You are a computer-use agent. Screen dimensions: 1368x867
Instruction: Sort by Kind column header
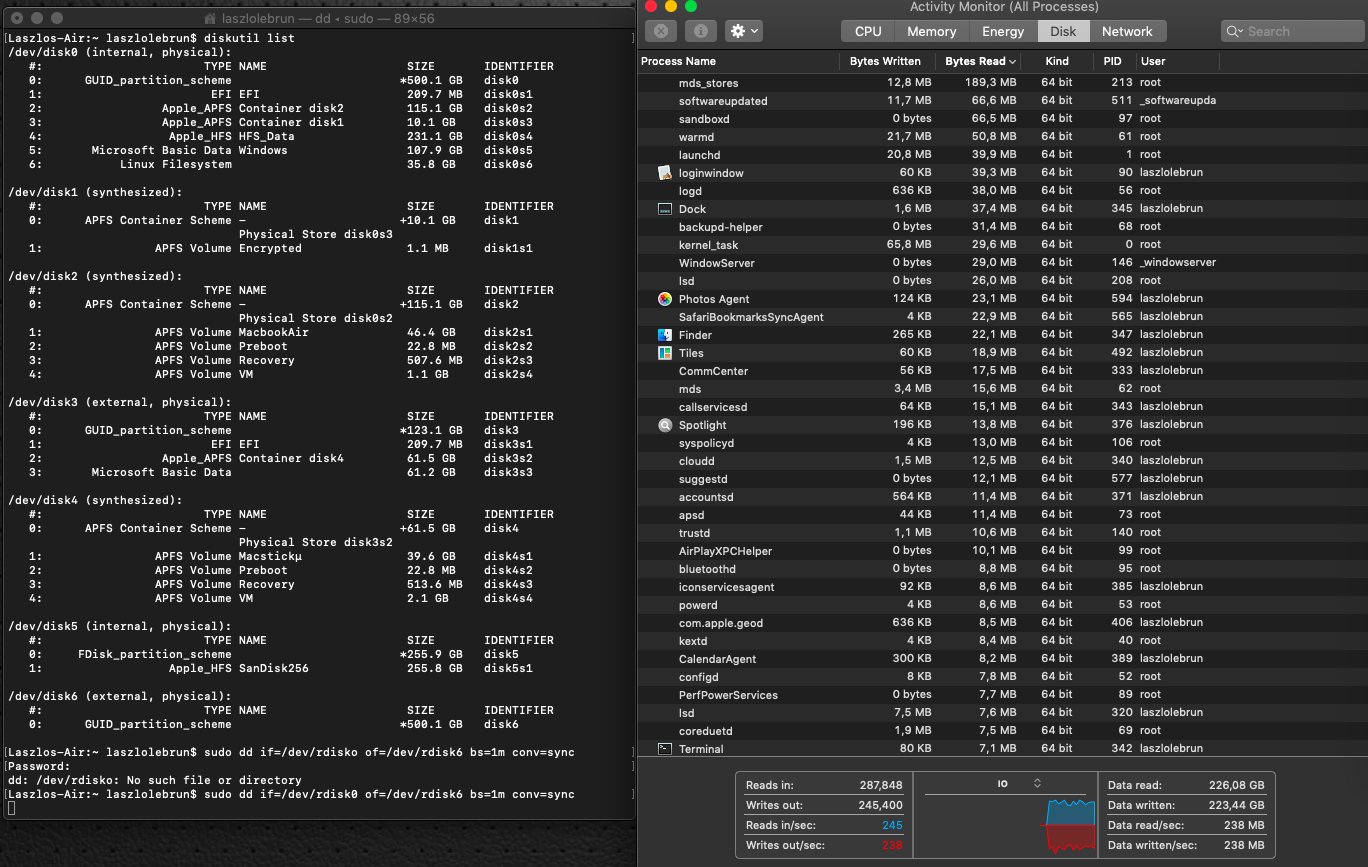pyautogui.click(x=1057, y=61)
